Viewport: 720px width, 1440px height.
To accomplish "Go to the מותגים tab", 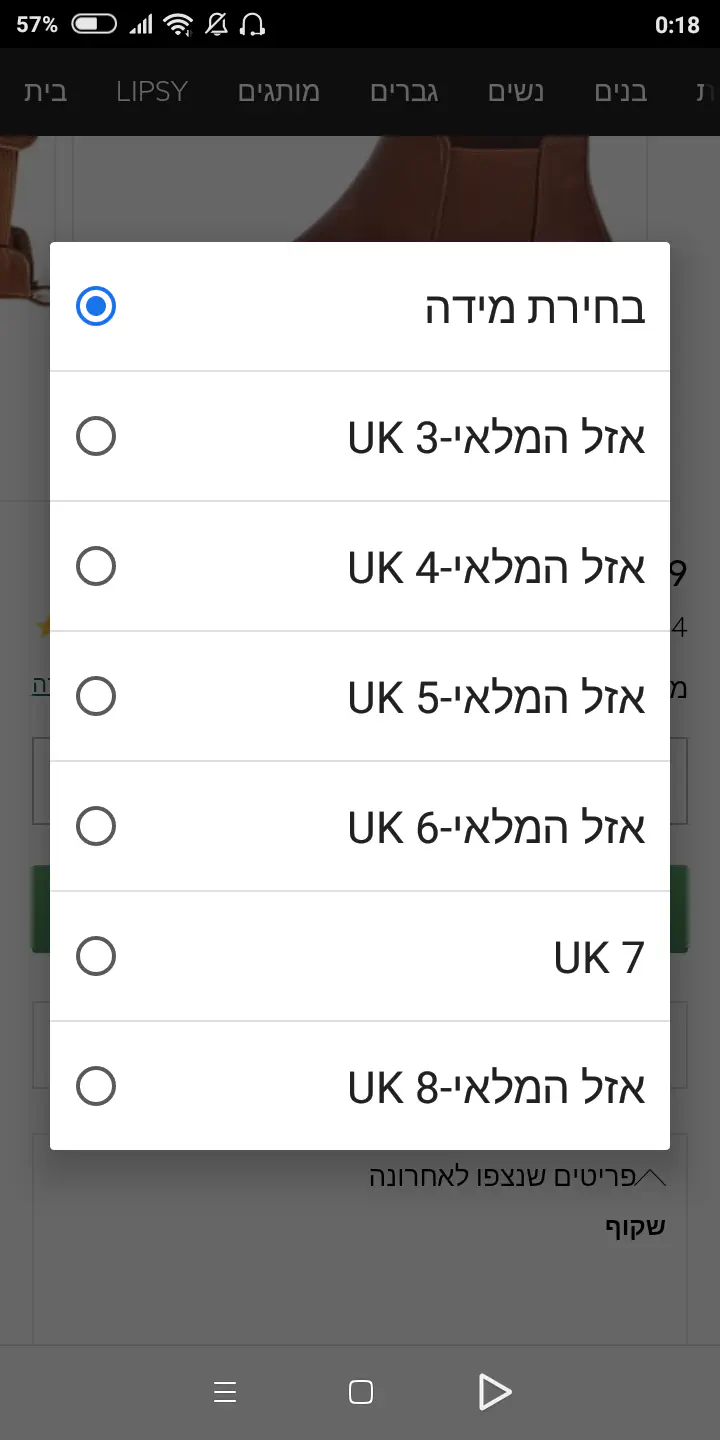I will coord(279,92).
